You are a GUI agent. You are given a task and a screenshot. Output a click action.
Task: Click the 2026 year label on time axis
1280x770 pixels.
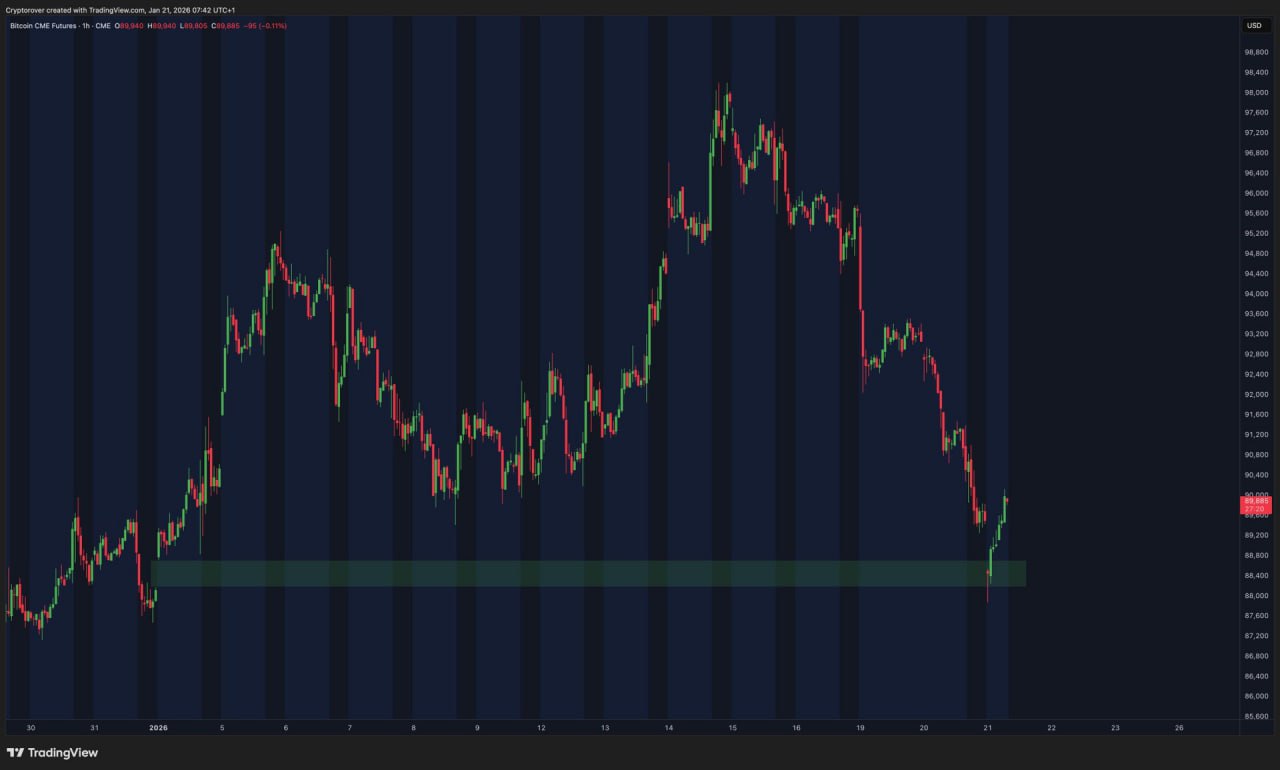click(158, 728)
